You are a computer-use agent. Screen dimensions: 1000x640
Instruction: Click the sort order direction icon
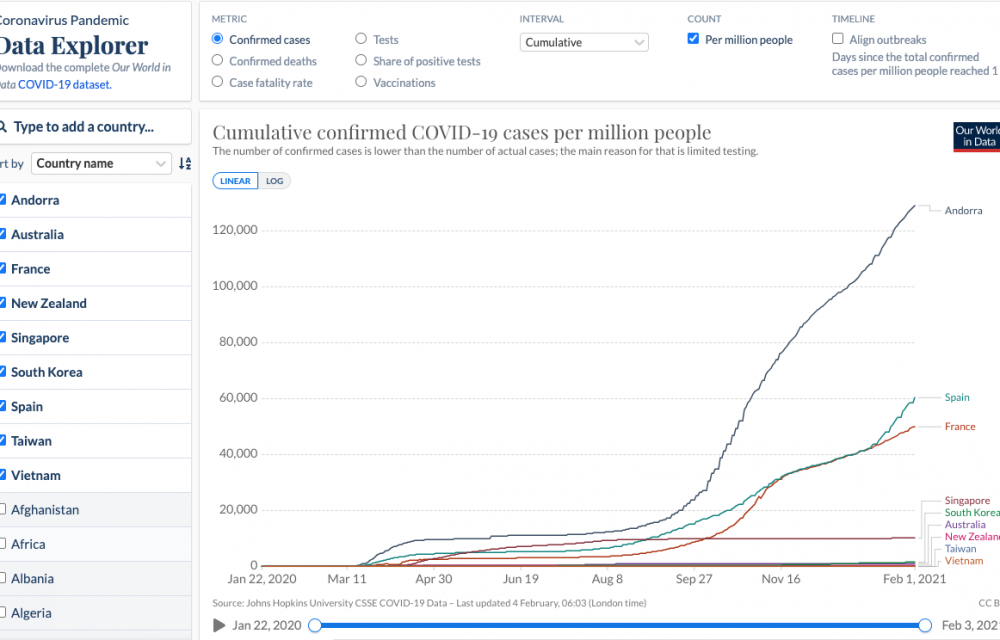[x=184, y=163]
